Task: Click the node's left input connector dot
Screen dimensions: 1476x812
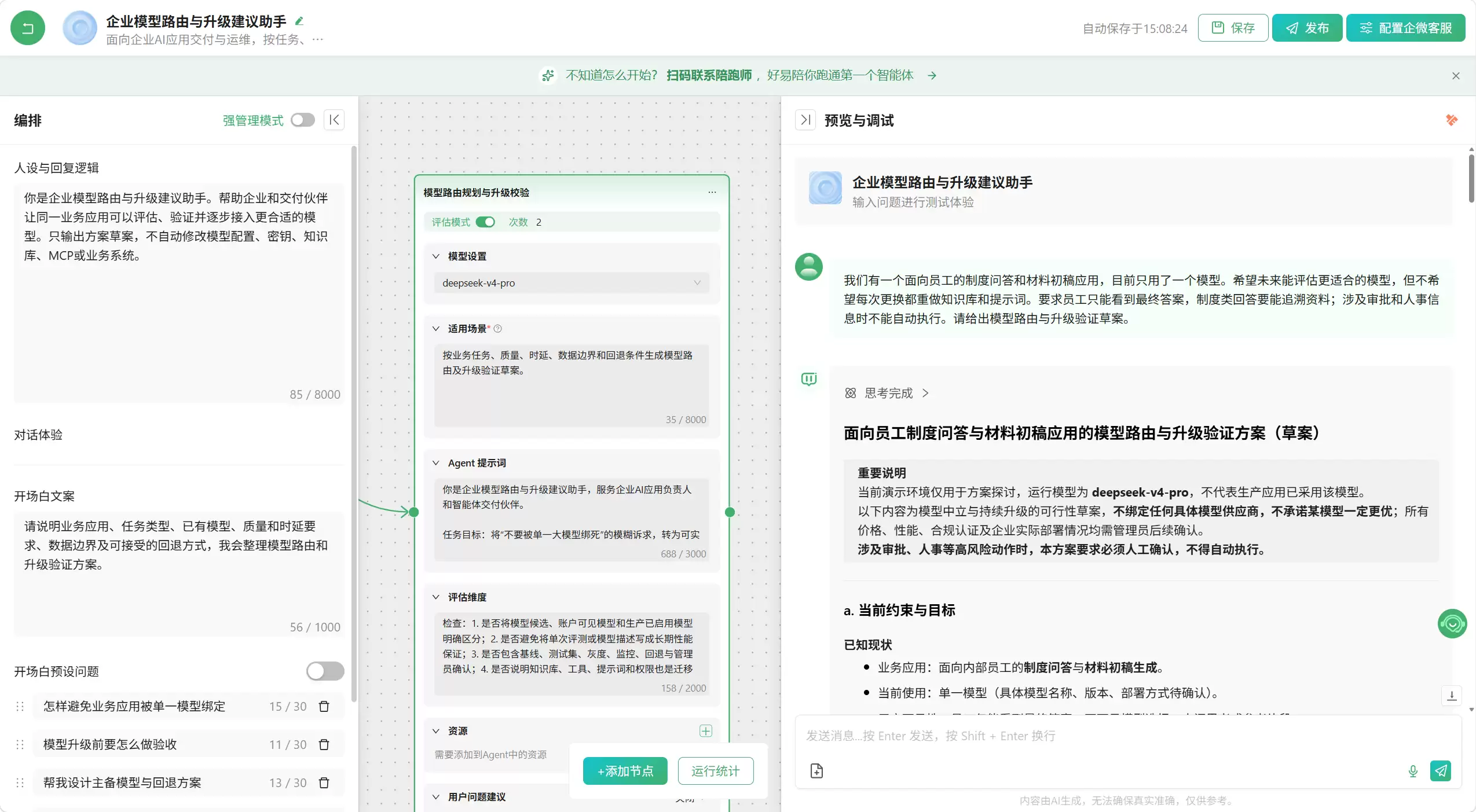Action: click(x=413, y=512)
